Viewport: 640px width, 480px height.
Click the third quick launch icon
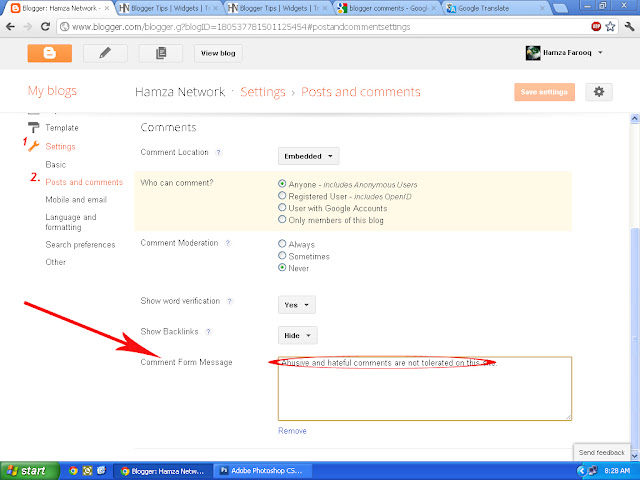(101, 471)
